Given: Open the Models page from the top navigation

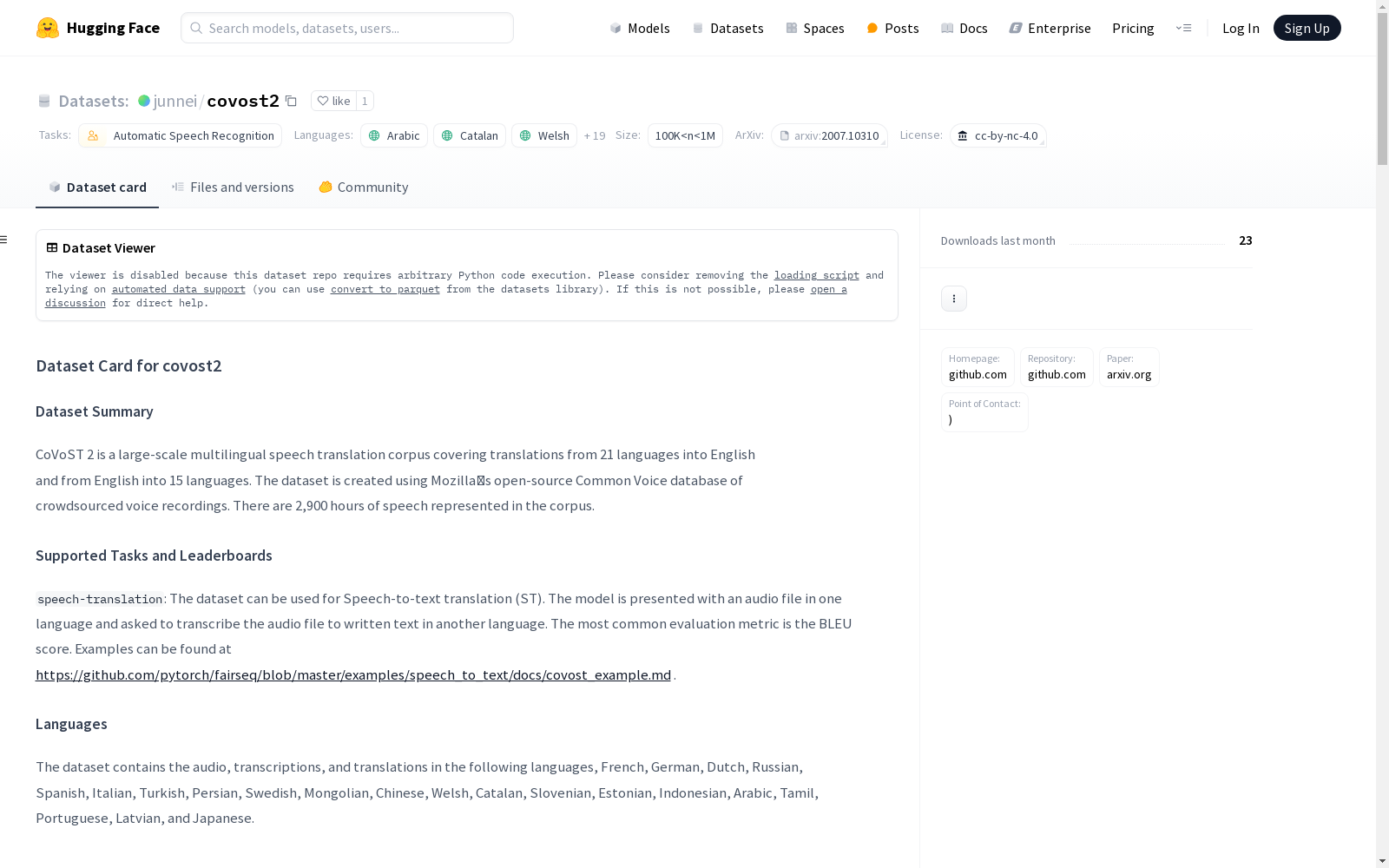Looking at the screenshot, I should point(640,28).
